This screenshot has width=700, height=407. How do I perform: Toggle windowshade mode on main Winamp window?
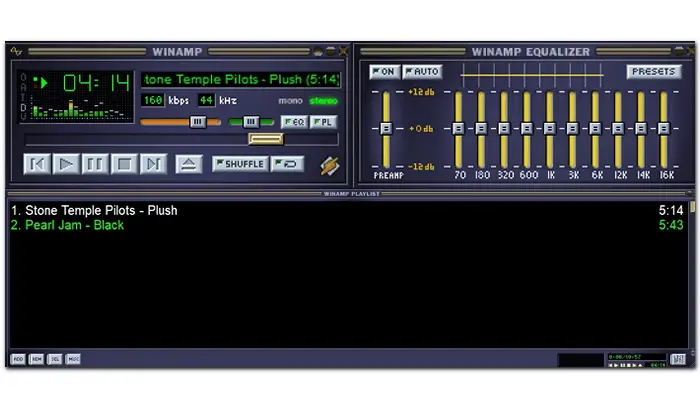(x=330, y=52)
